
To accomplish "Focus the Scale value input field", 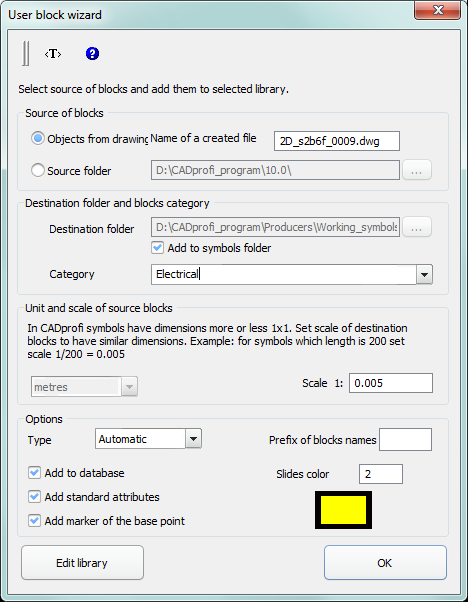I will [x=391, y=383].
